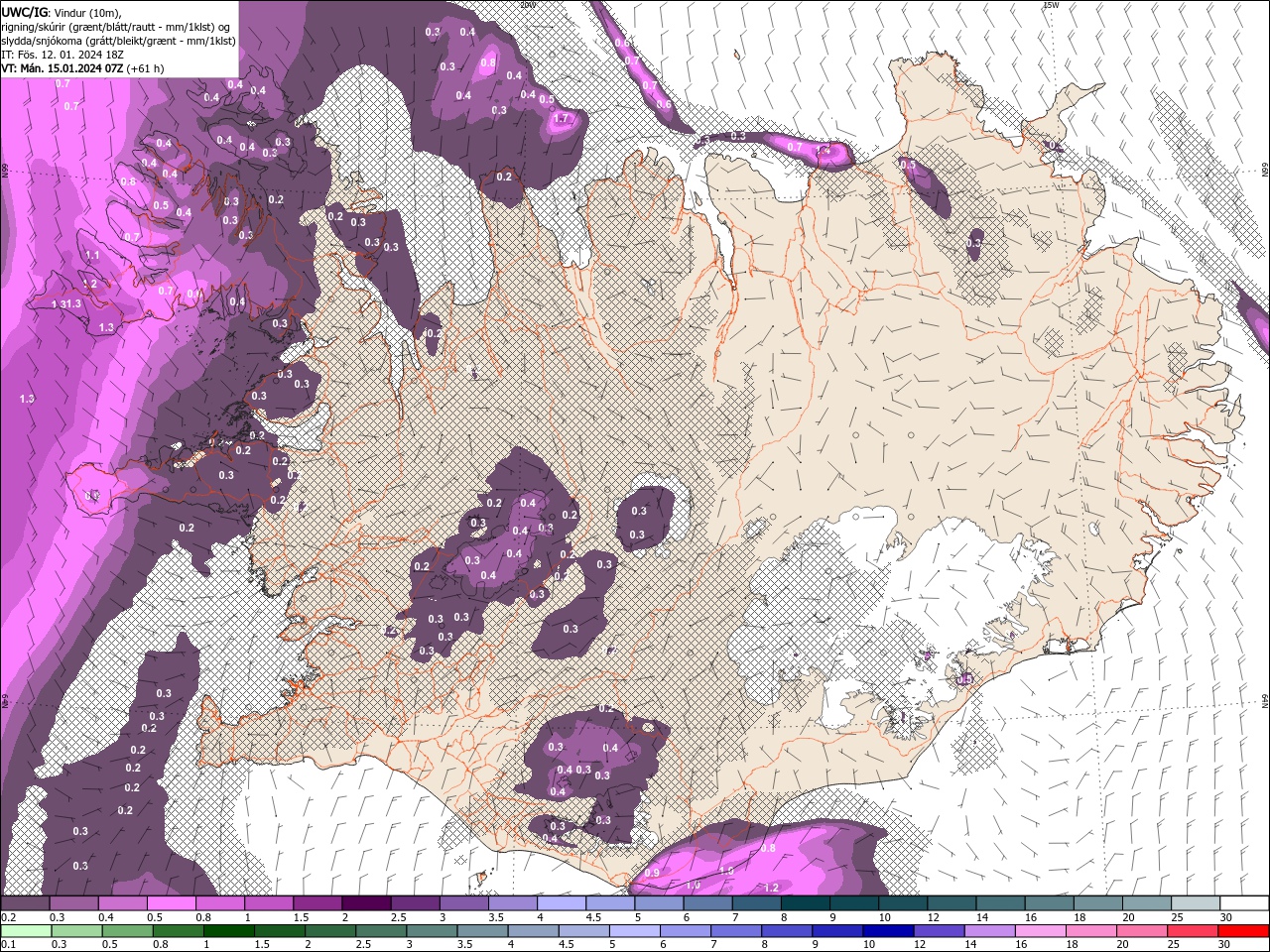Click the 'slydda/snjókoma' legend description line
Image resolution: width=1270 pixels, height=952 pixels.
tap(118, 40)
